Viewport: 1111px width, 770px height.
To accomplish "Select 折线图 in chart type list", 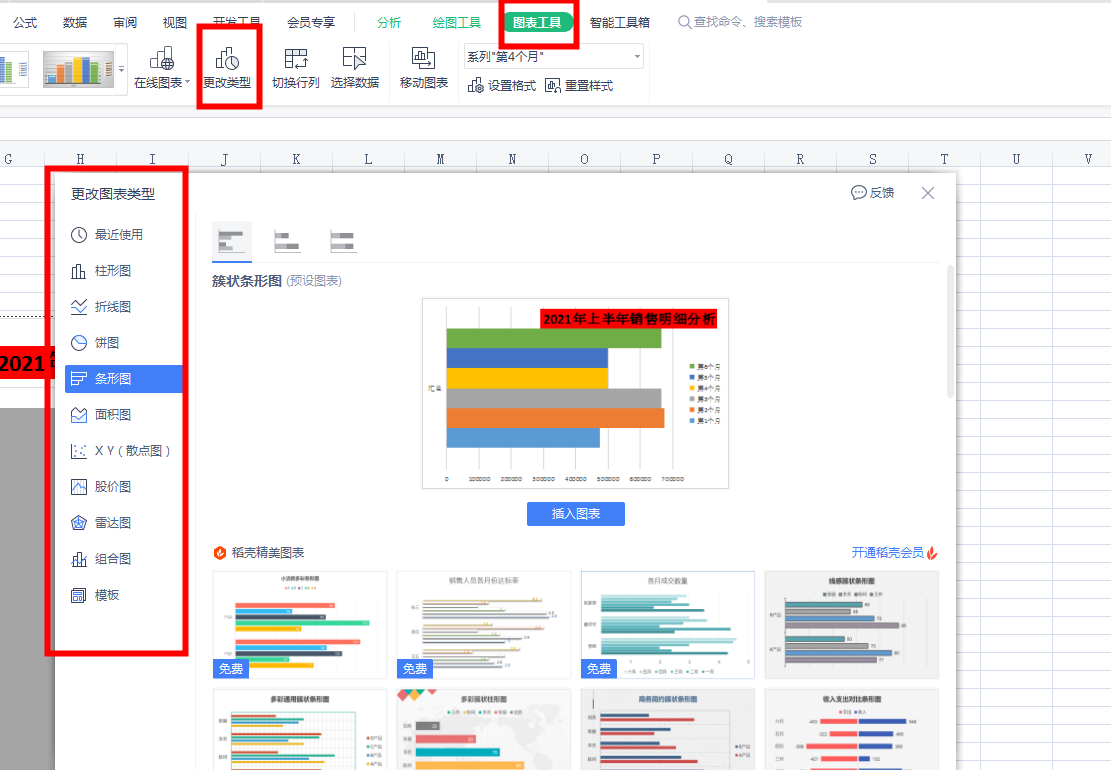I will point(112,307).
